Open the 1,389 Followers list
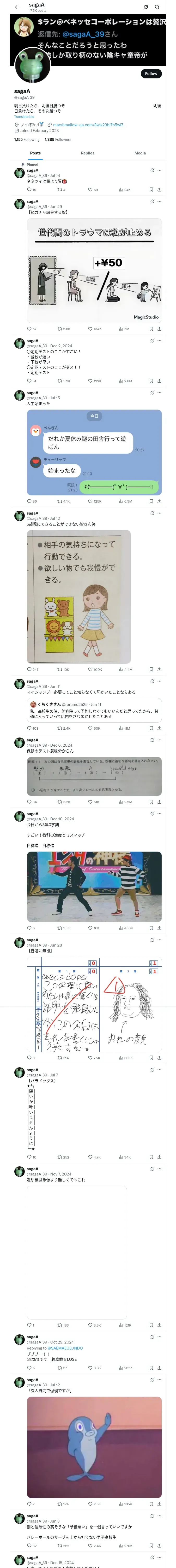 [x=58, y=139]
